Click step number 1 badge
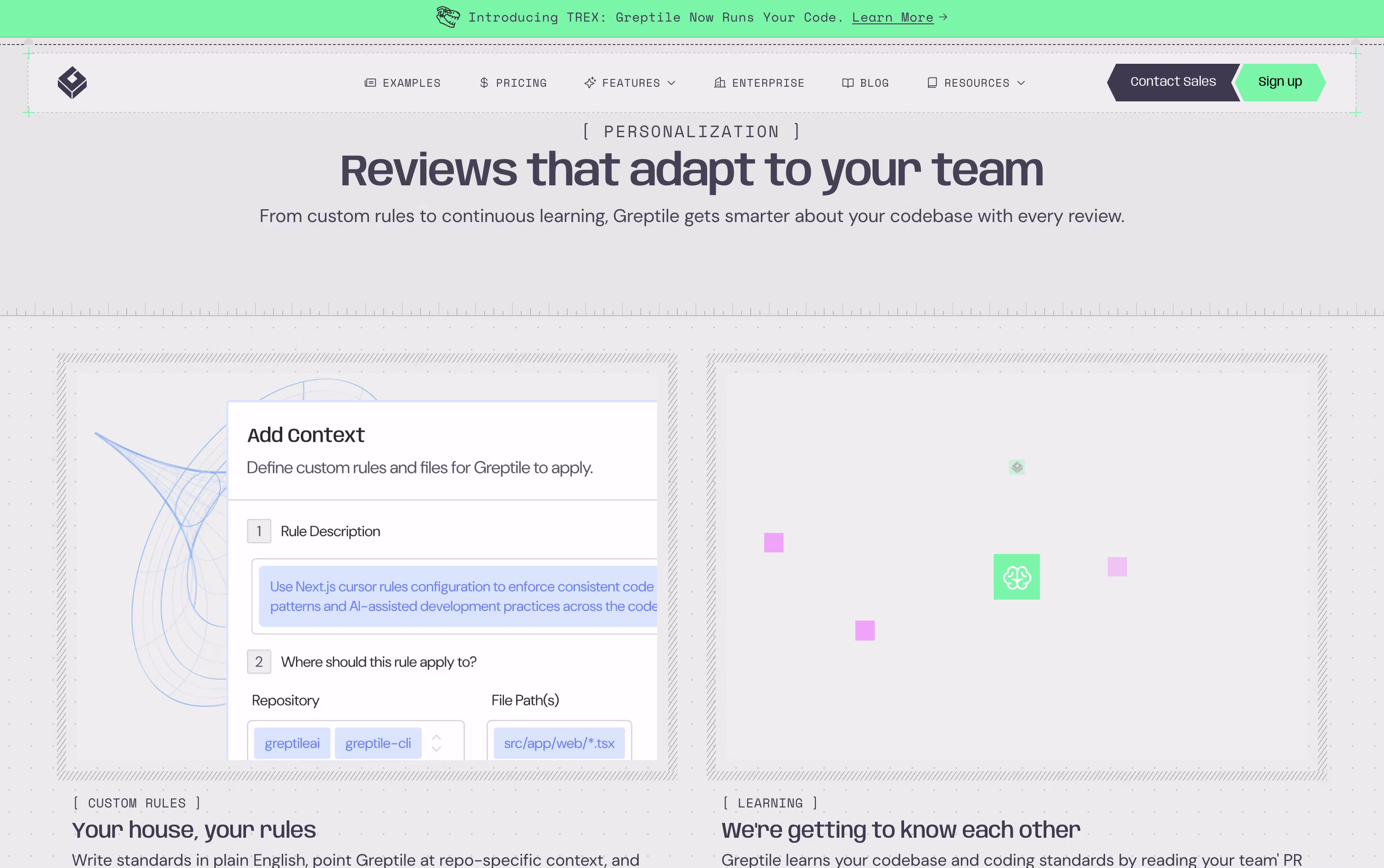This screenshot has height=868, width=1384. pos(259,531)
